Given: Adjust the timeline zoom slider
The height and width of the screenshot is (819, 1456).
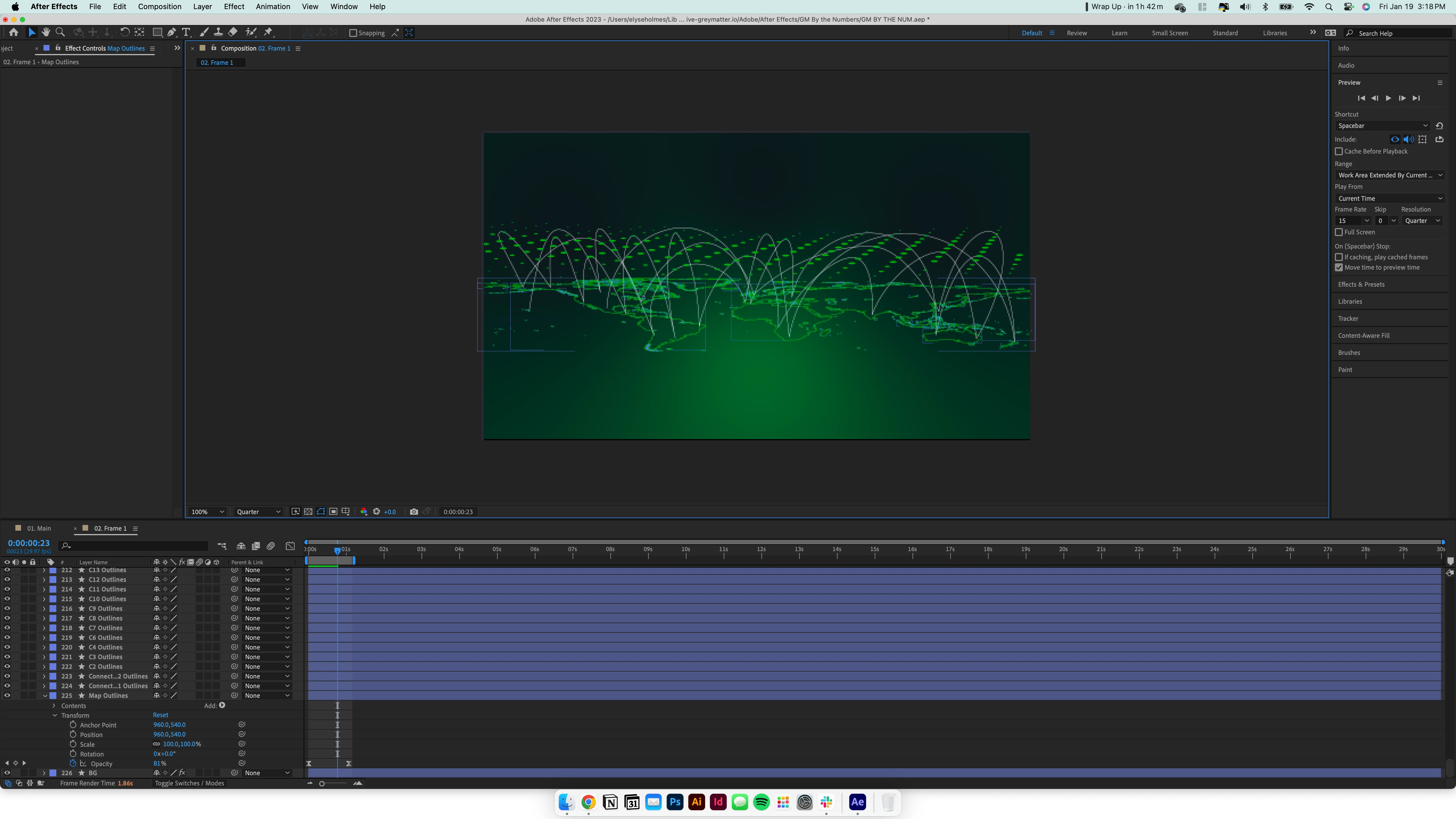Looking at the screenshot, I should coord(322,783).
